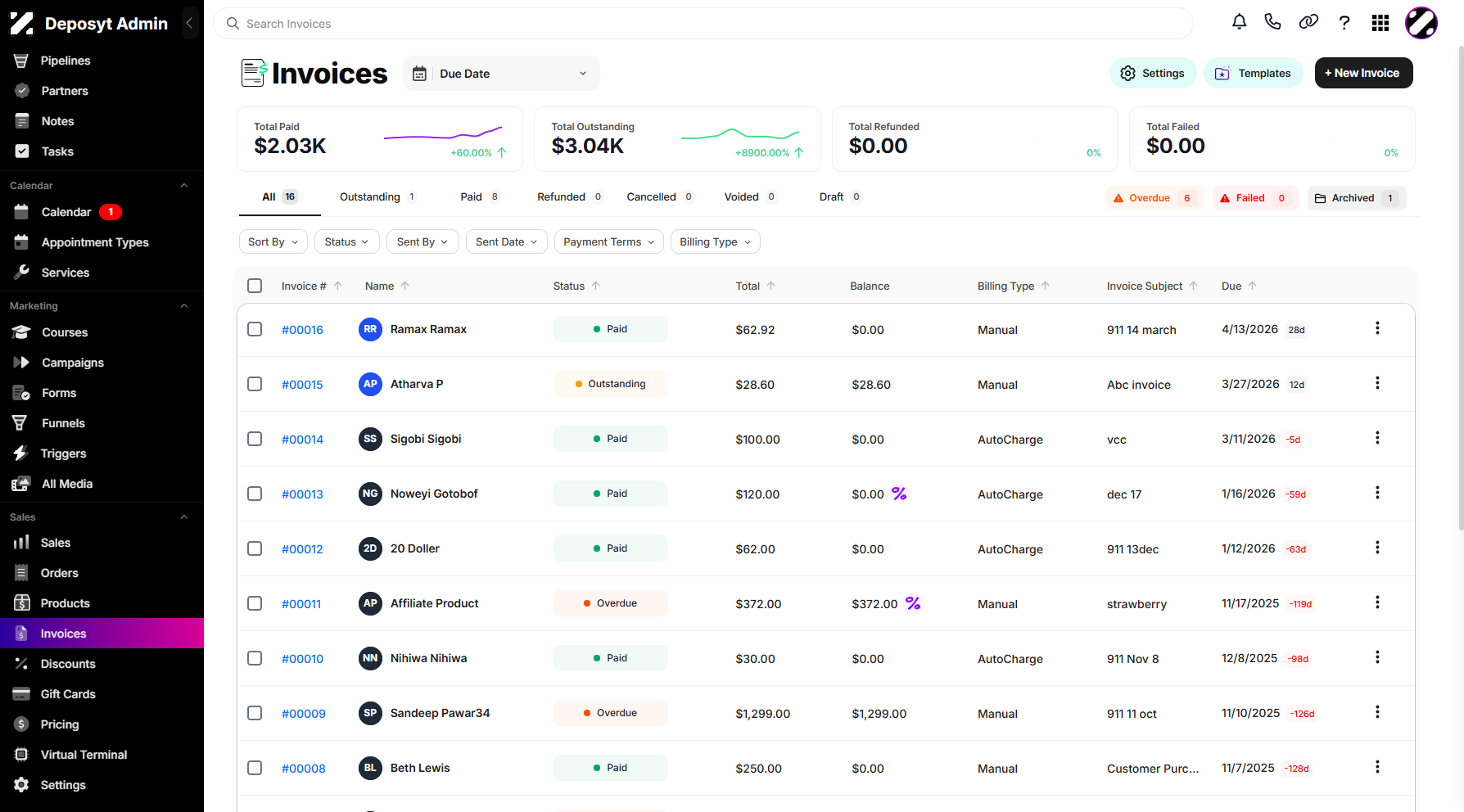Open the Billing Type filter dropdown
The height and width of the screenshot is (812, 1464).
716,241
